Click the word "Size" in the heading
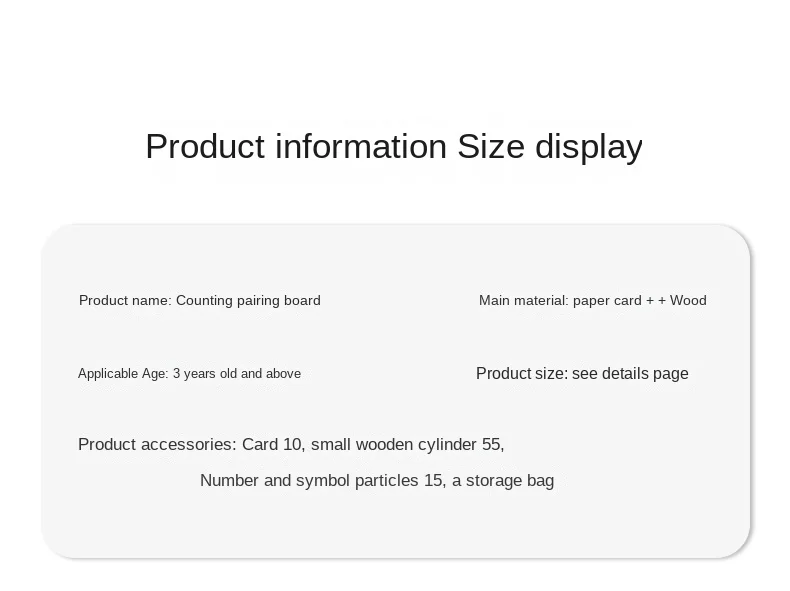Viewport: 790px width, 591px height. pos(491,146)
